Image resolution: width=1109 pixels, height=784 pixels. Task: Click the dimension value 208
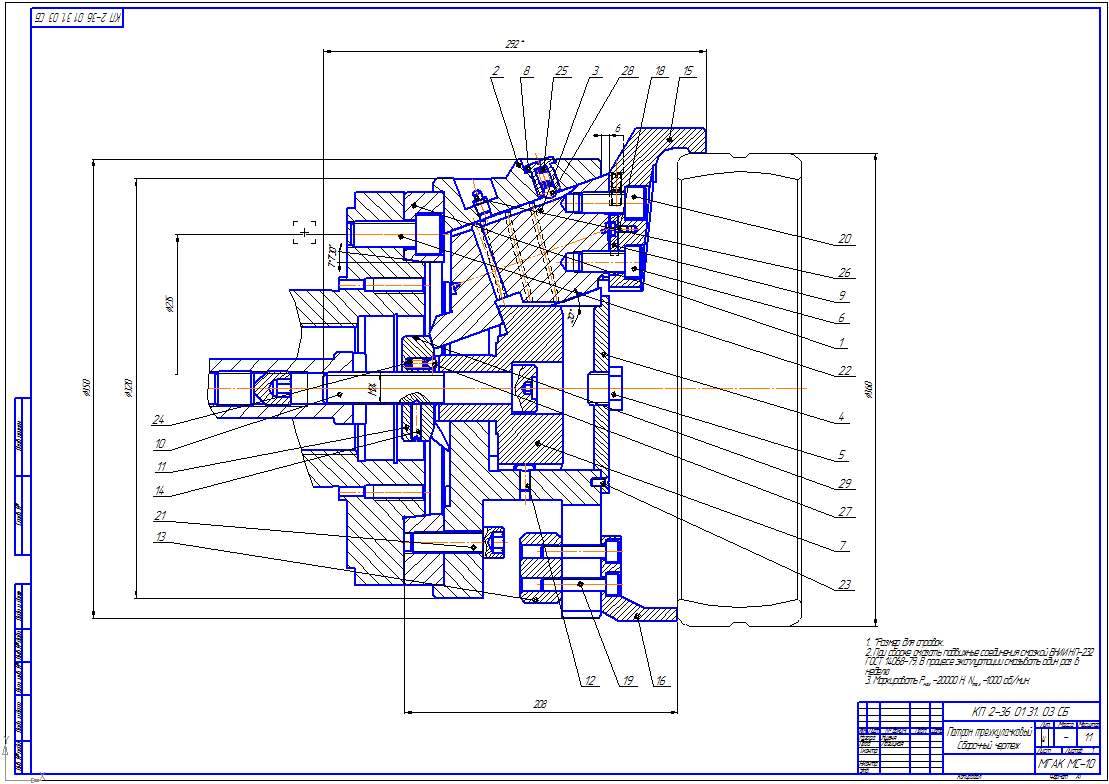pos(540,705)
